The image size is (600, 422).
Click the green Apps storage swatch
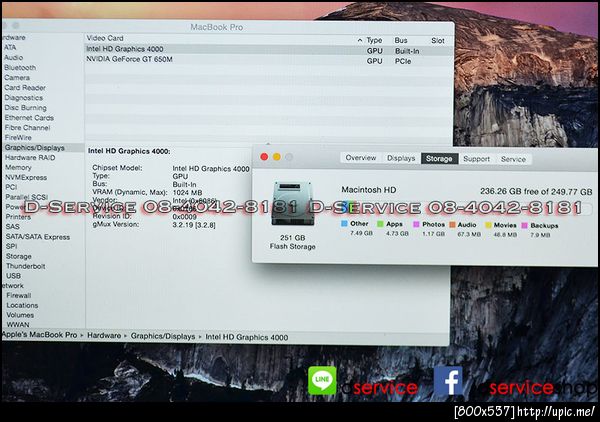tap(380, 224)
